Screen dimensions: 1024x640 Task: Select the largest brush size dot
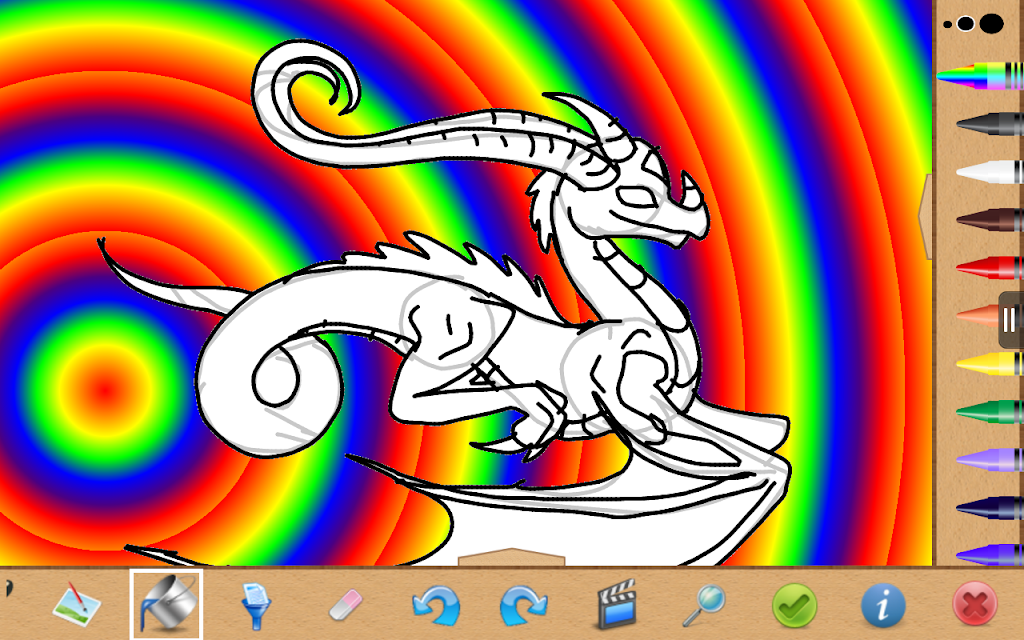click(x=991, y=24)
